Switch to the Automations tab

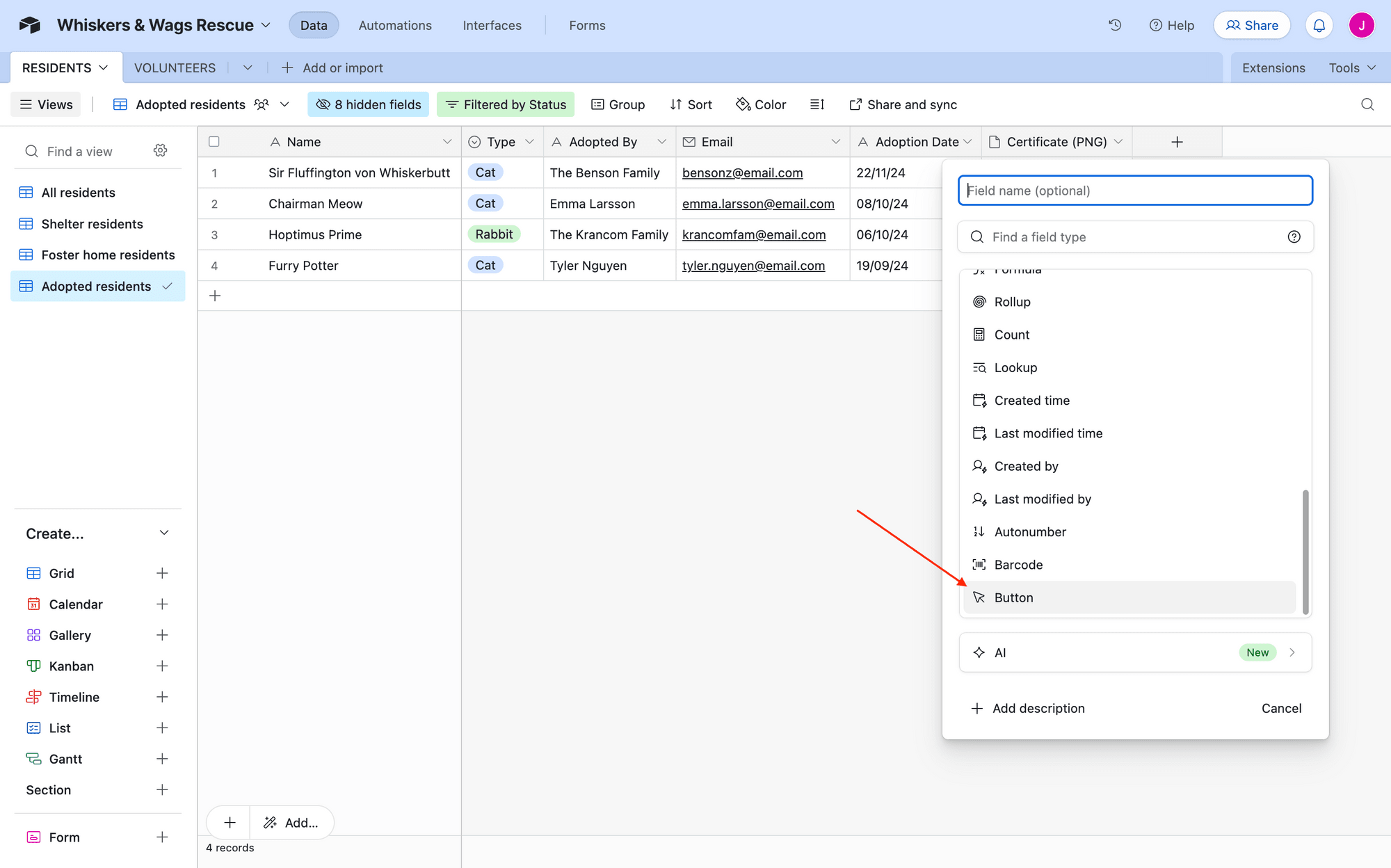[394, 25]
